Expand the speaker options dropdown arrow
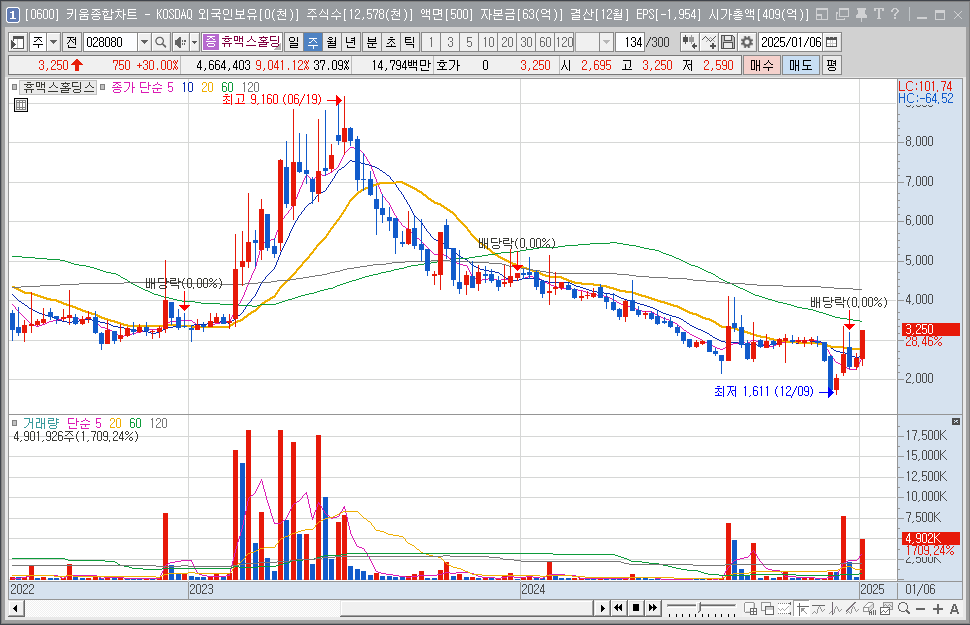970x625 pixels. pos(194,42)
